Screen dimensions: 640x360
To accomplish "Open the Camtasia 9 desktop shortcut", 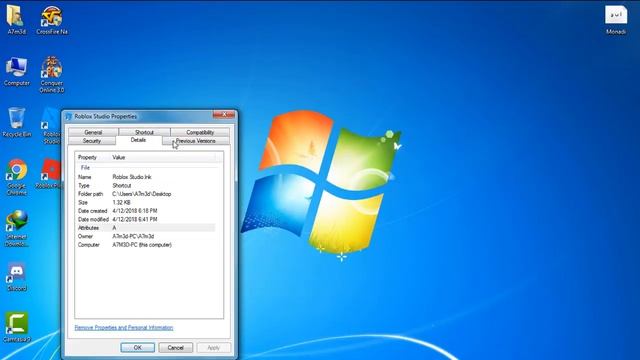I will (16, 327).
